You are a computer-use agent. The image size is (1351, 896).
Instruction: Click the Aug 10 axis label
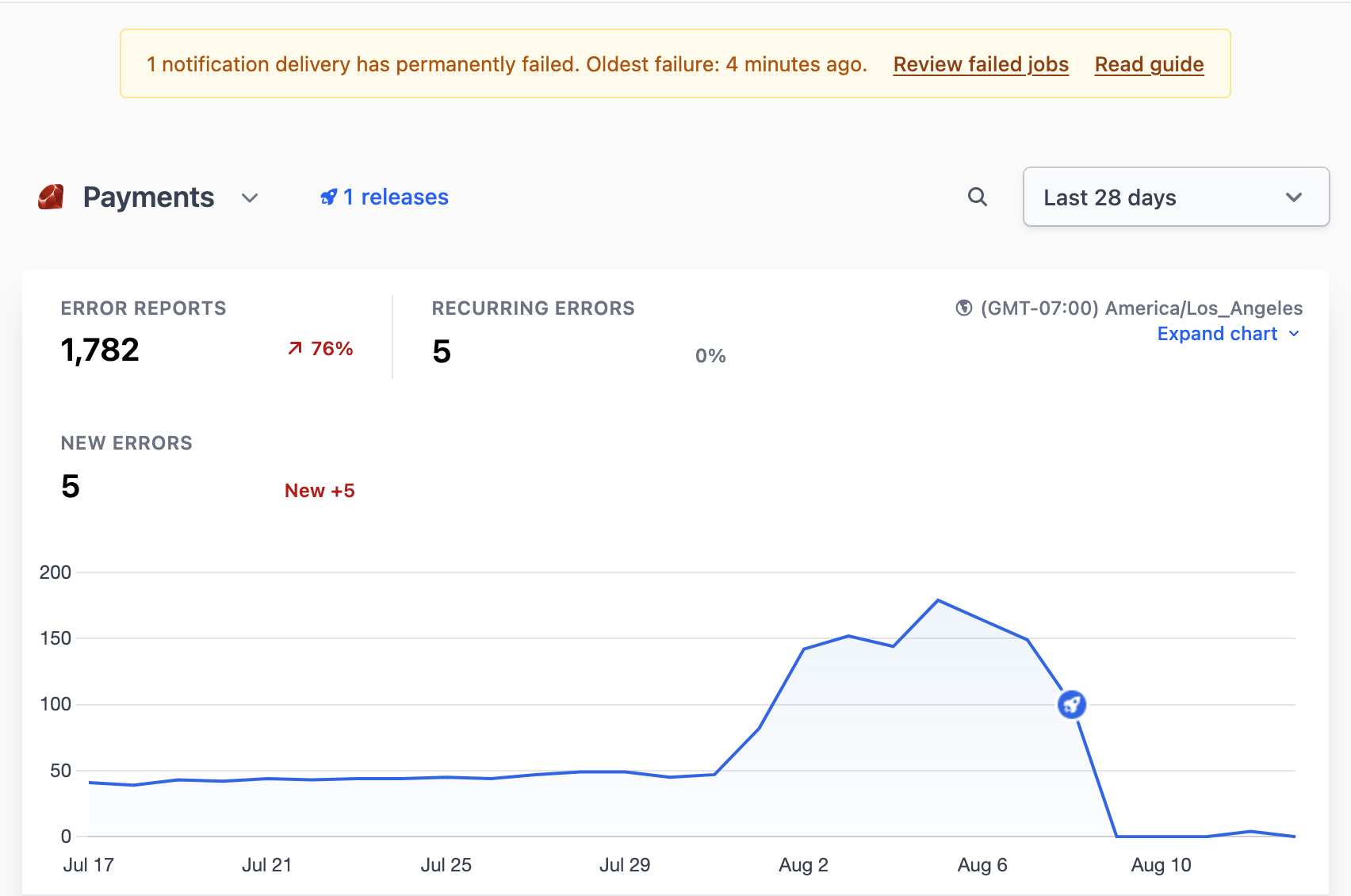pos(1162,865)
